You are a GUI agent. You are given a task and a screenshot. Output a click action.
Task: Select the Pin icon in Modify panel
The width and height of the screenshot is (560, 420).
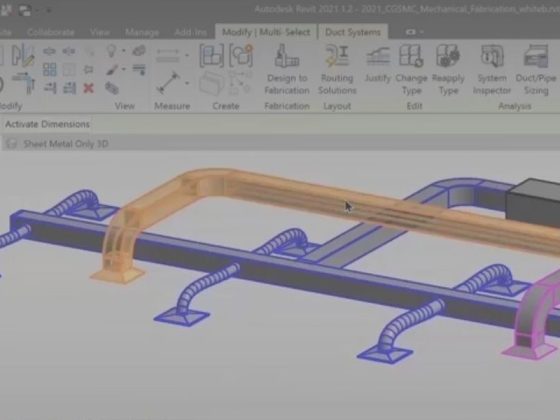pos(88,69)
